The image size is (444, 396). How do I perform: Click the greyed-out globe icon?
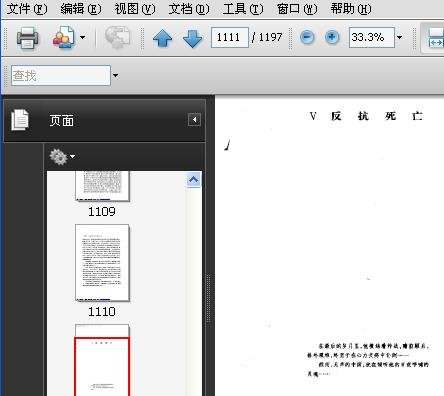tap(117, 37)
